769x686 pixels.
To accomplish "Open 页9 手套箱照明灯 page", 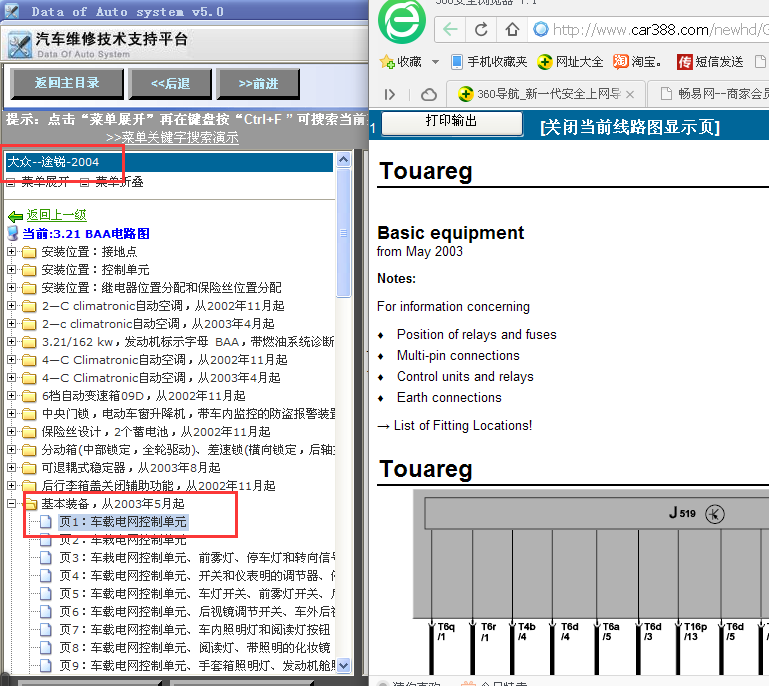I will click(197, 665).
